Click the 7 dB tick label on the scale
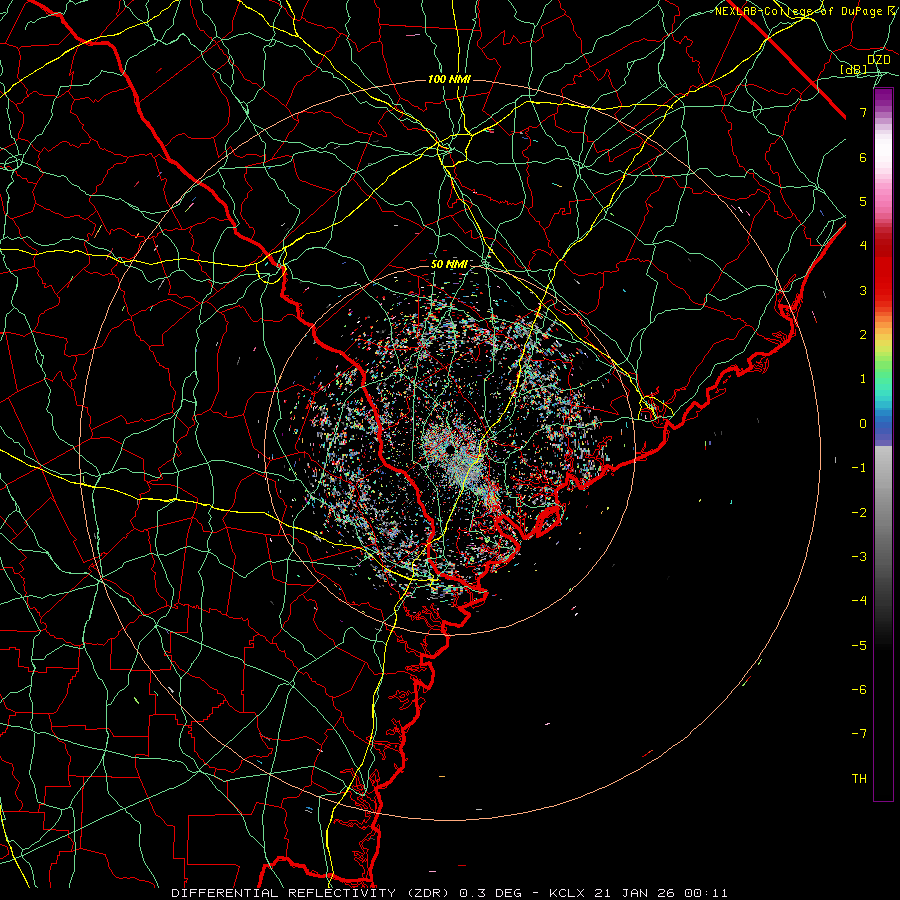900x900 pixels. 863,112
